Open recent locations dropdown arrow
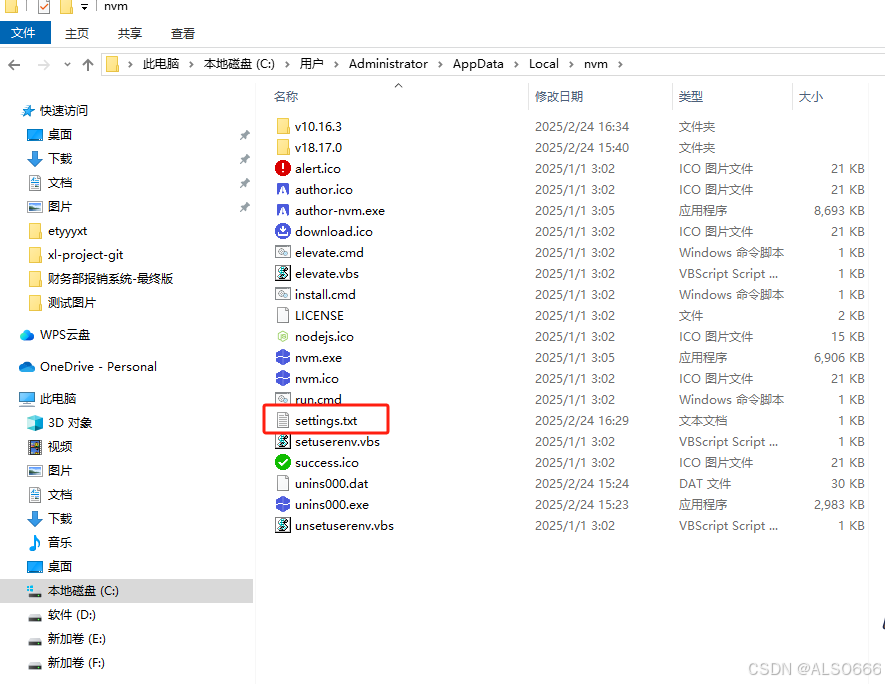 tap(67, 65)
